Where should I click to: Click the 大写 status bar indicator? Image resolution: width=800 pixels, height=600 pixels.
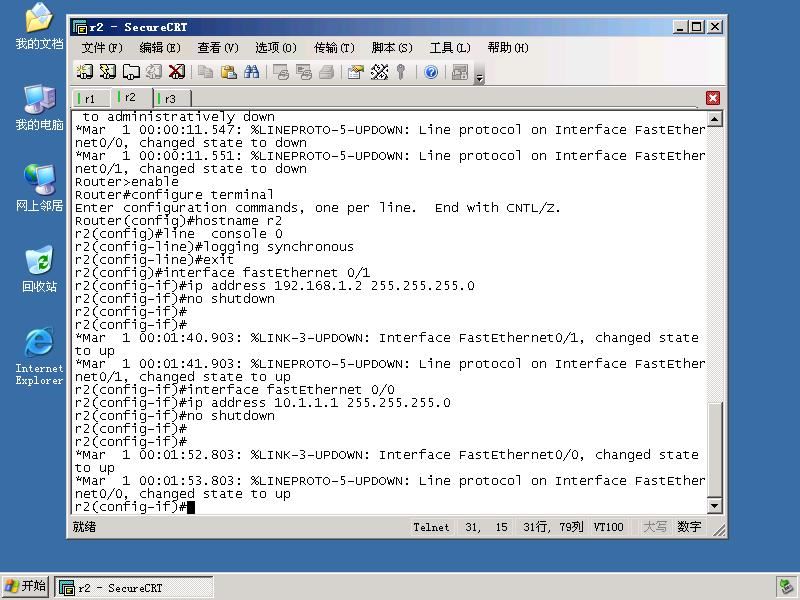pos(655,527)
